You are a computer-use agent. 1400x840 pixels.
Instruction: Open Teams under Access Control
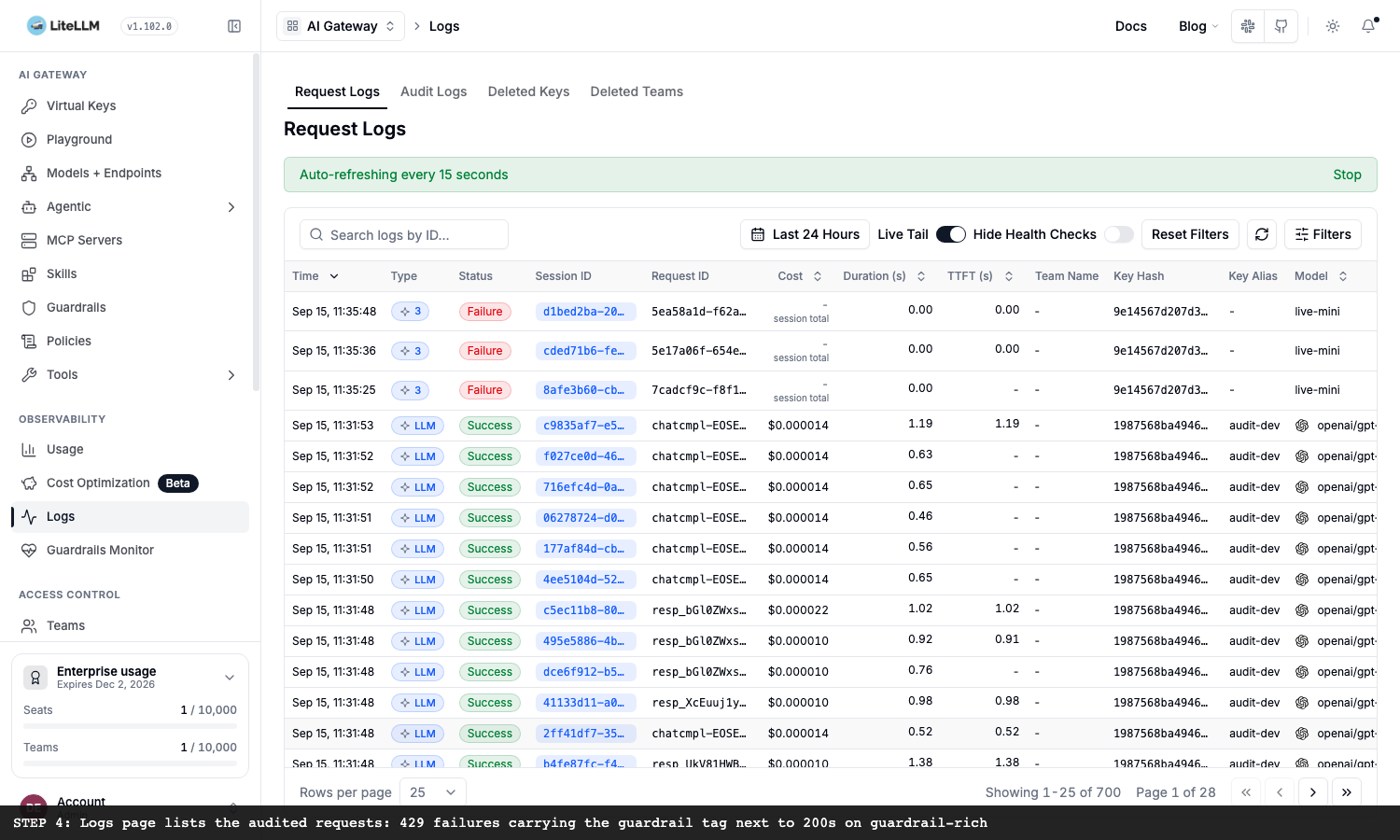click(130, 625)
